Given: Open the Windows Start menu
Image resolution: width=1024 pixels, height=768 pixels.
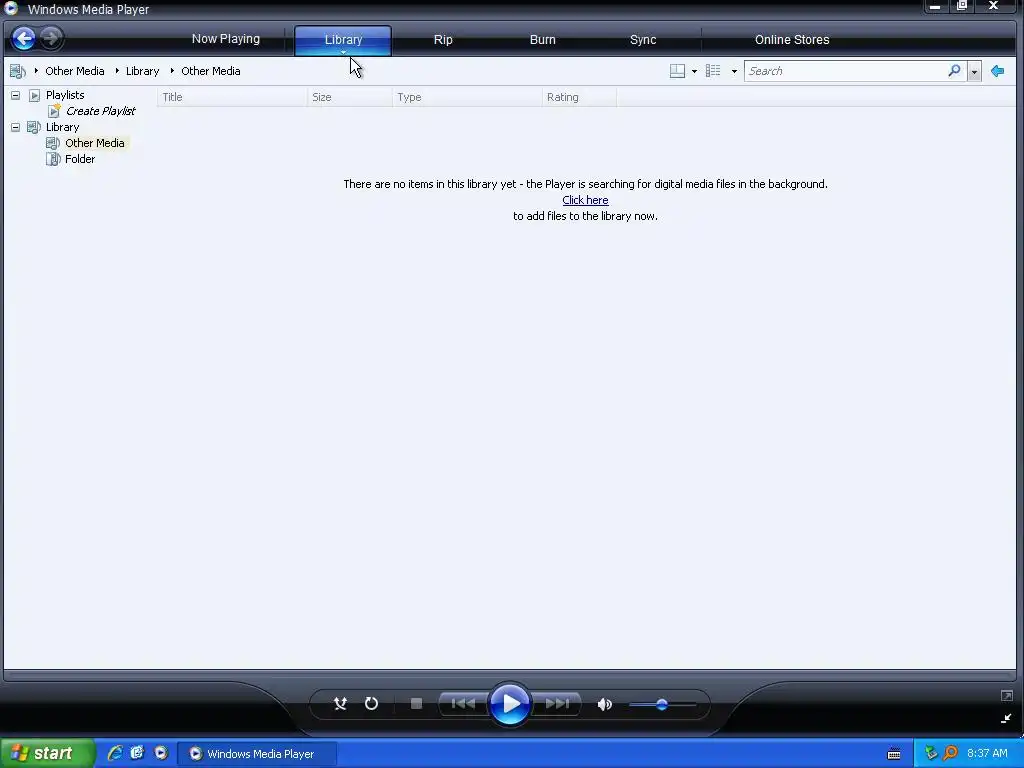Looking at the screenshot, I should pos(47,754).
